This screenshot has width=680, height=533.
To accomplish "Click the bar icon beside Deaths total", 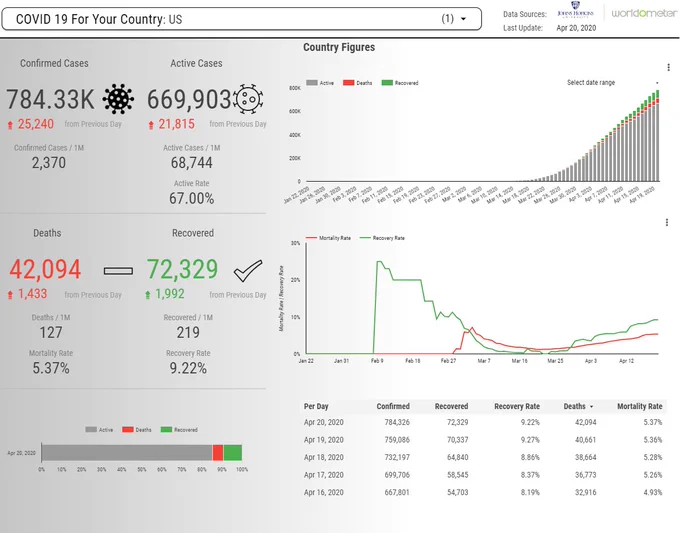I will pos(118,271).
